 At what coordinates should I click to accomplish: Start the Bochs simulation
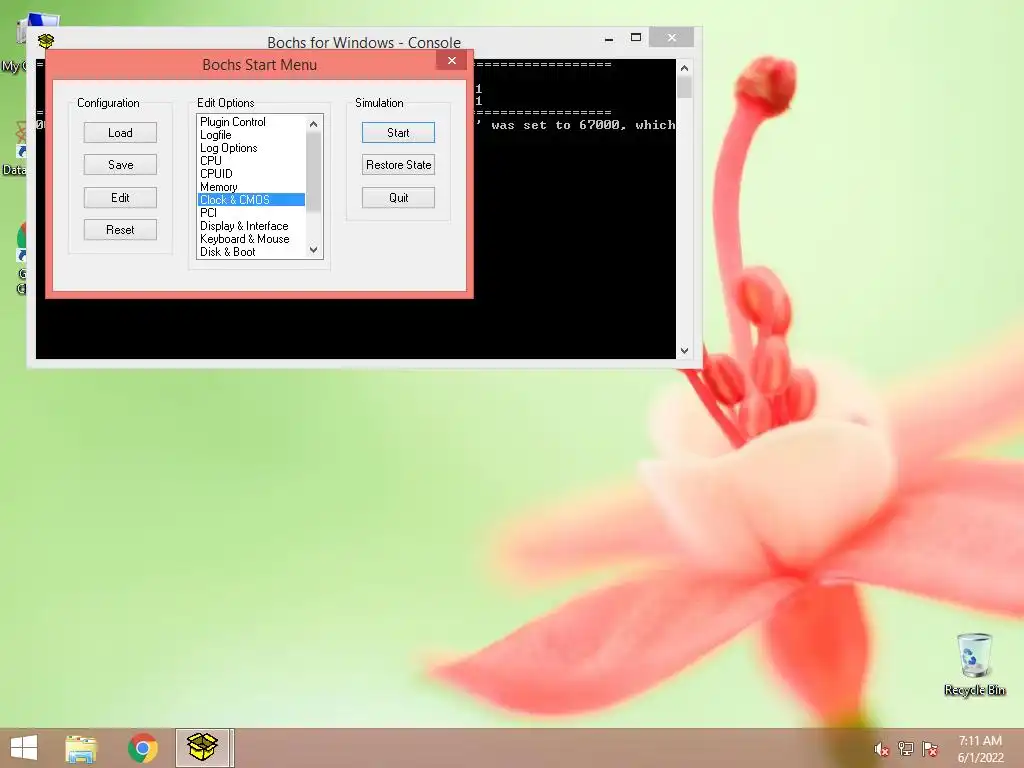point(398,133)
